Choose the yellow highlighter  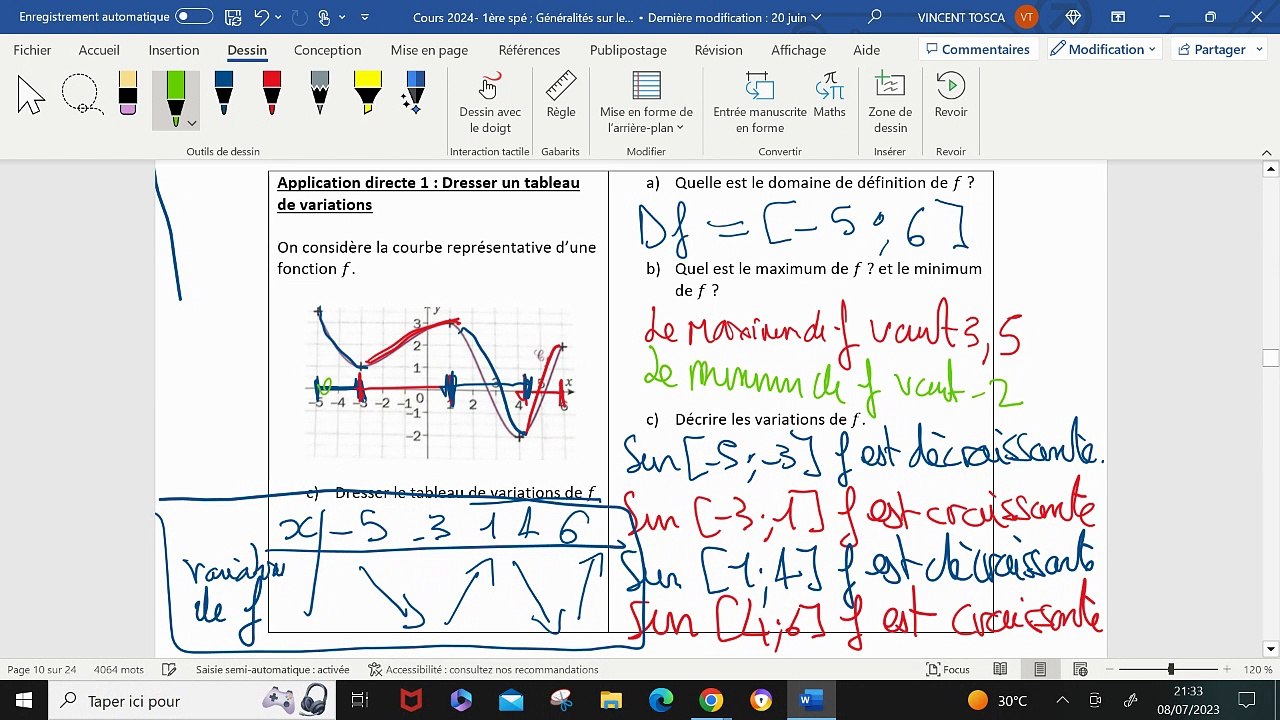(x=368, y=93)
